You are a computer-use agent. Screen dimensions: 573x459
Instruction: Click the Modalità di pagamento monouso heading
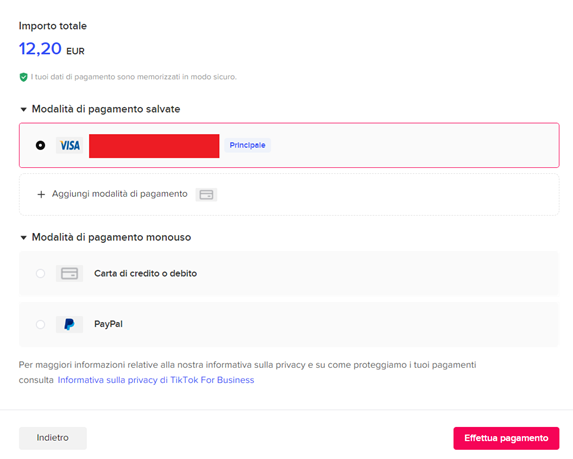coord(111,237)
